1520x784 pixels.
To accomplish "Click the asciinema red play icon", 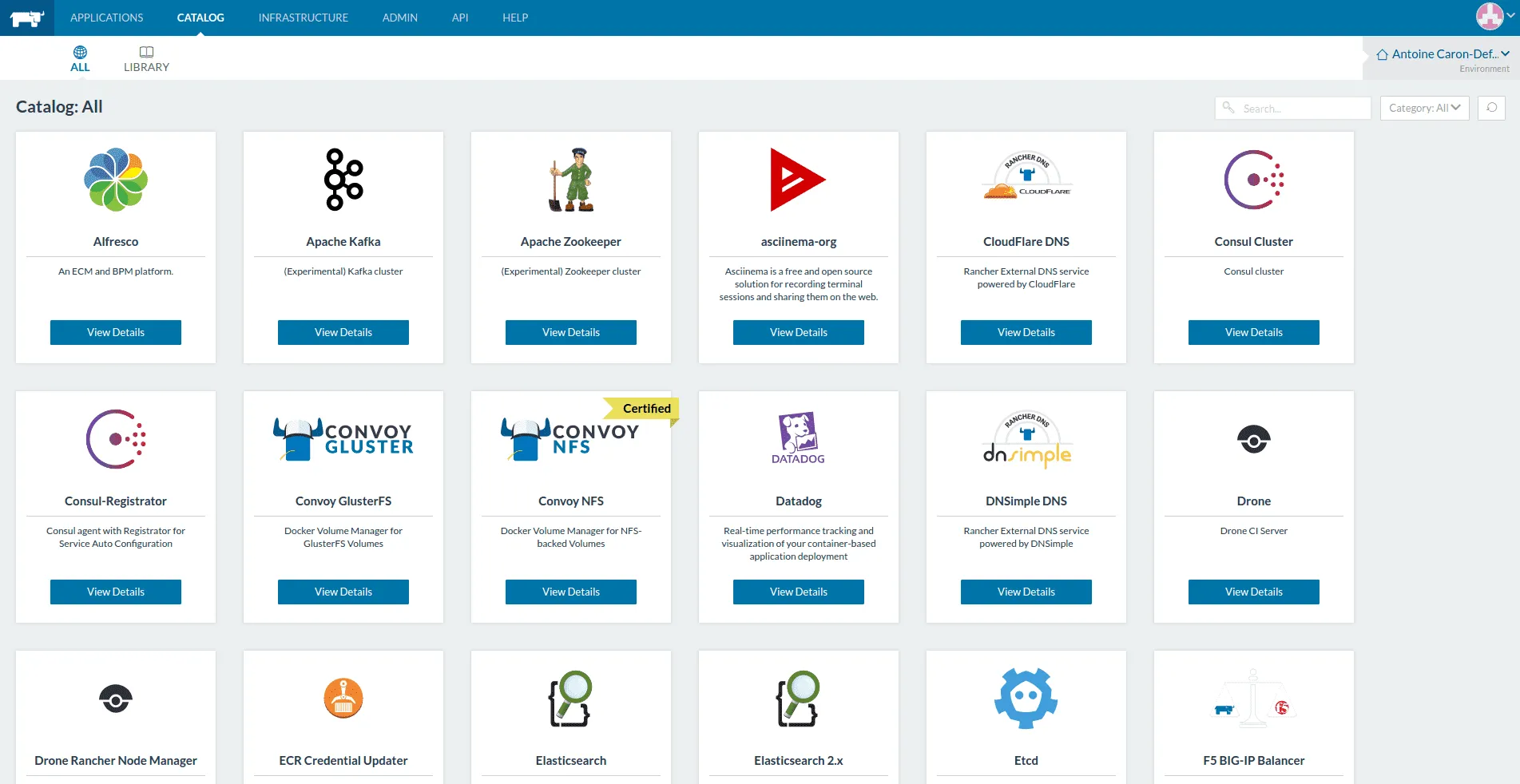I will coord(796,180).
